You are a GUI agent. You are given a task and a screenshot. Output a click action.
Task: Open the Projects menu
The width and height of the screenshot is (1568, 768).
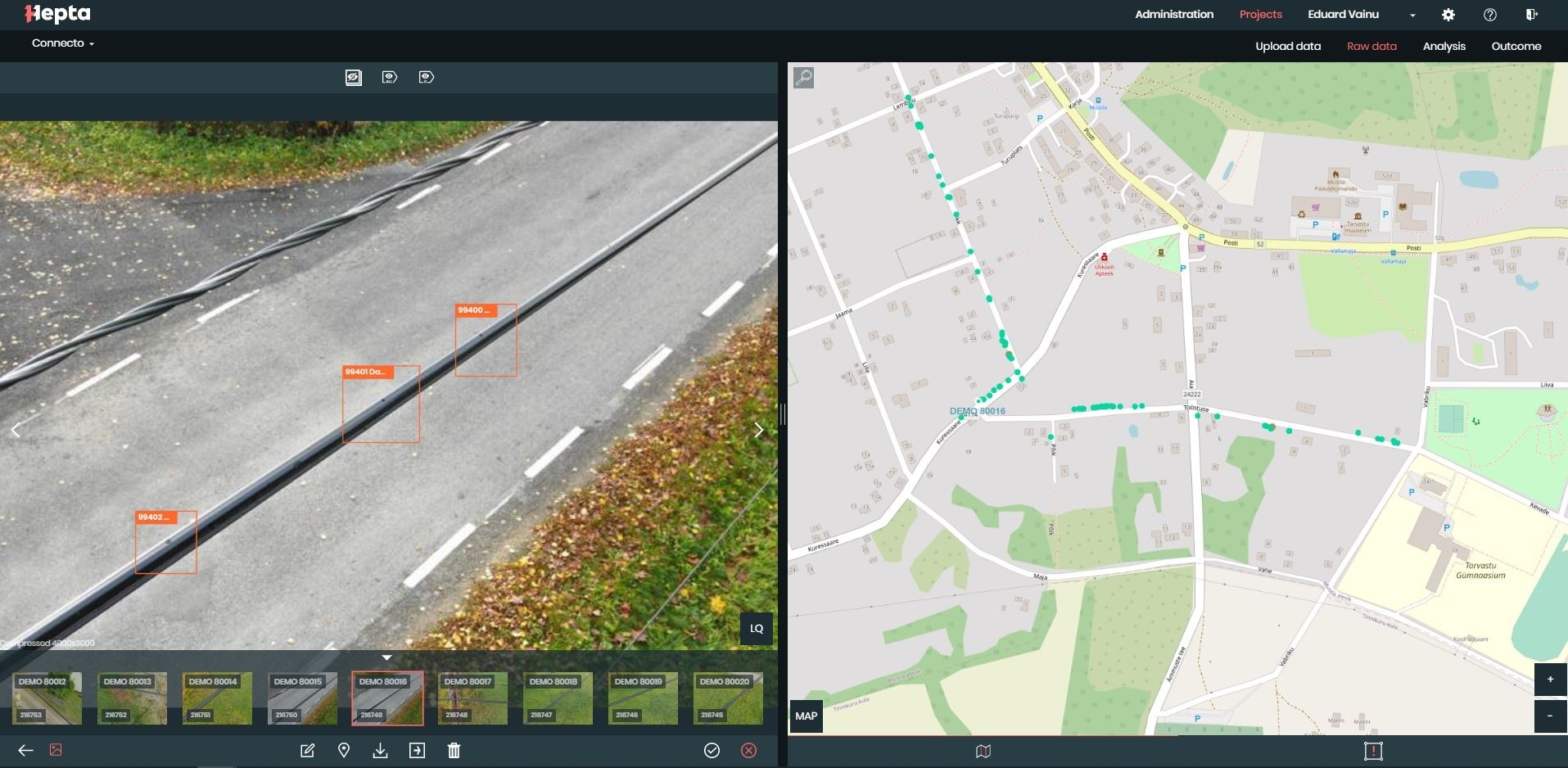point(1260,15)
